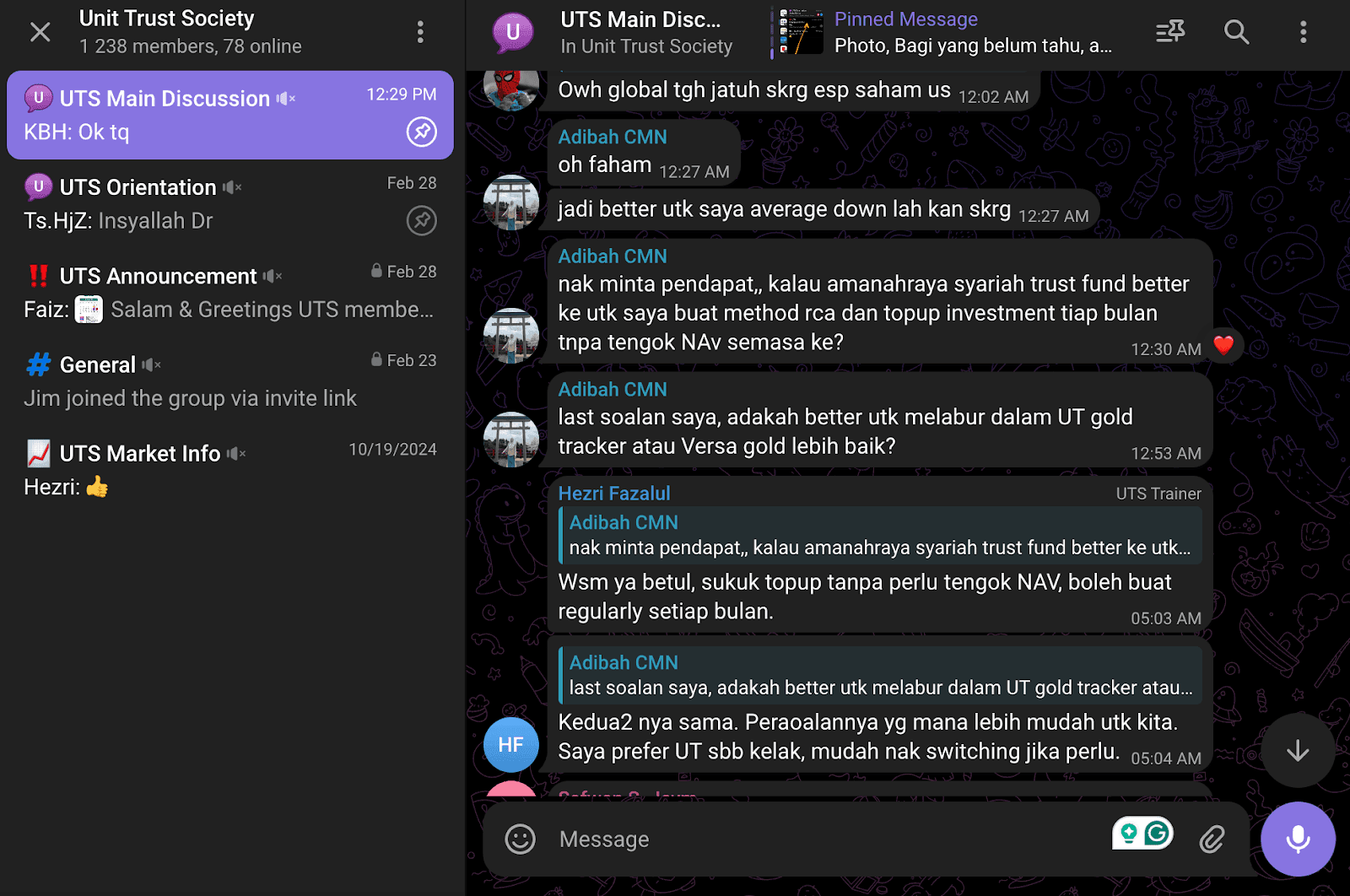The image size is (1350, 896).
Task: Open the emoji picker in message bar
Action: point(520,839)
